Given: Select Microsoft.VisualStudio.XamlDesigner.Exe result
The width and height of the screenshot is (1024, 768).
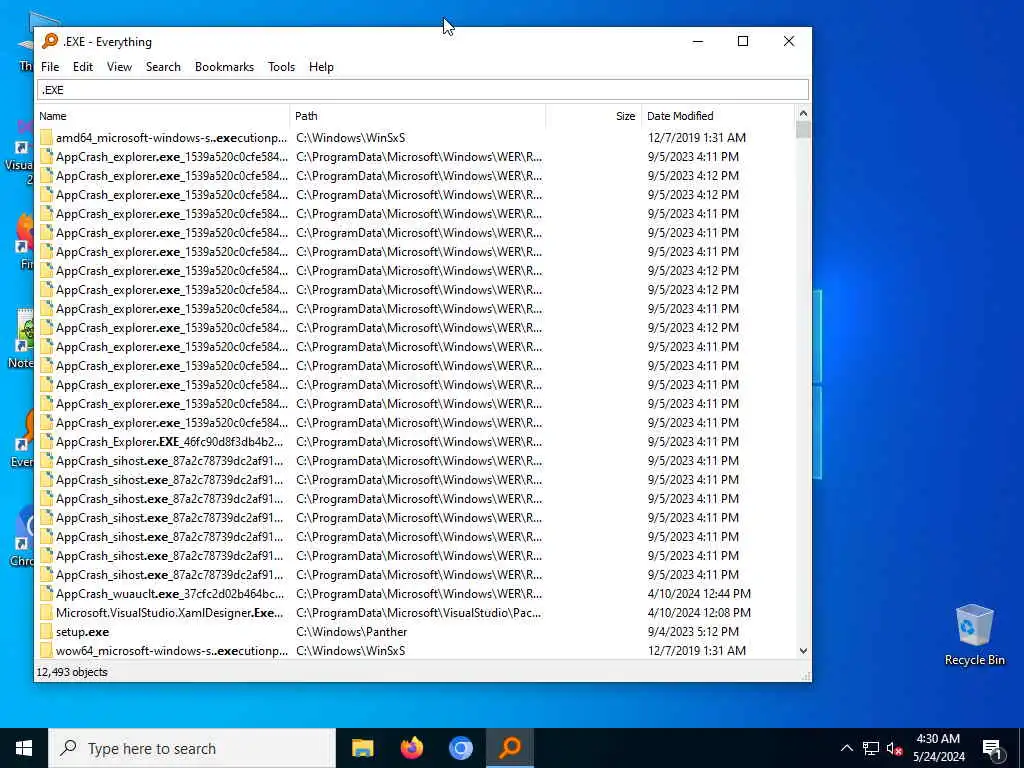Looking at the screenshot, I should pos(170,613).
